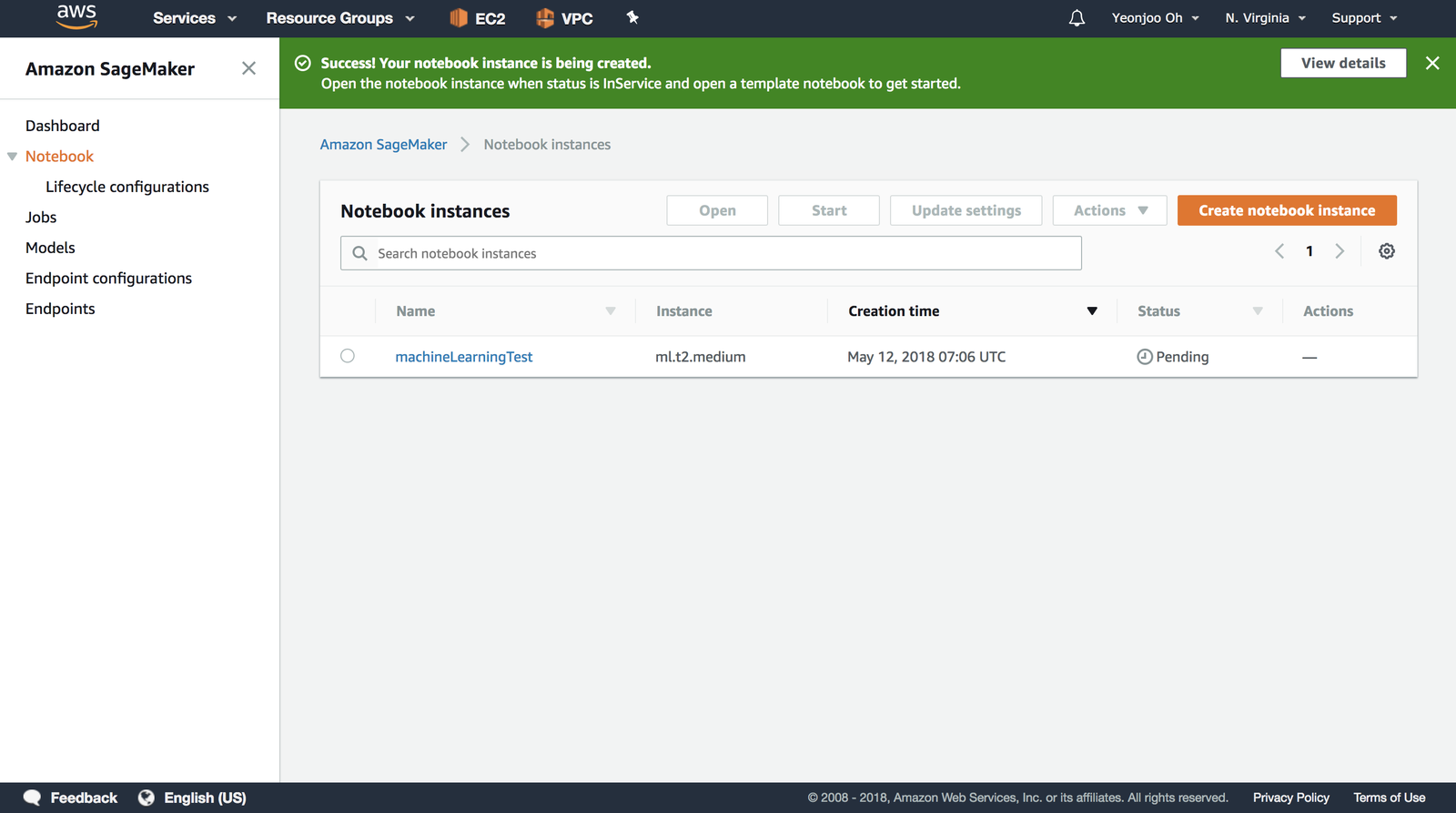Open table preferences gear icon
This screenshot has width=1456, height=813.
pyautogui.click(x=1386, y=251)
